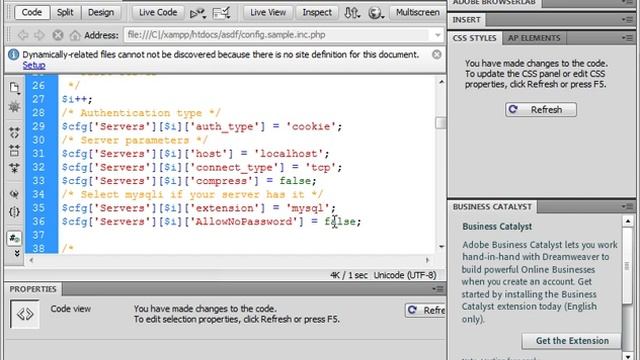
Task: Click the horizontal scrollbar left arrow
Action: tap(31, 260)
